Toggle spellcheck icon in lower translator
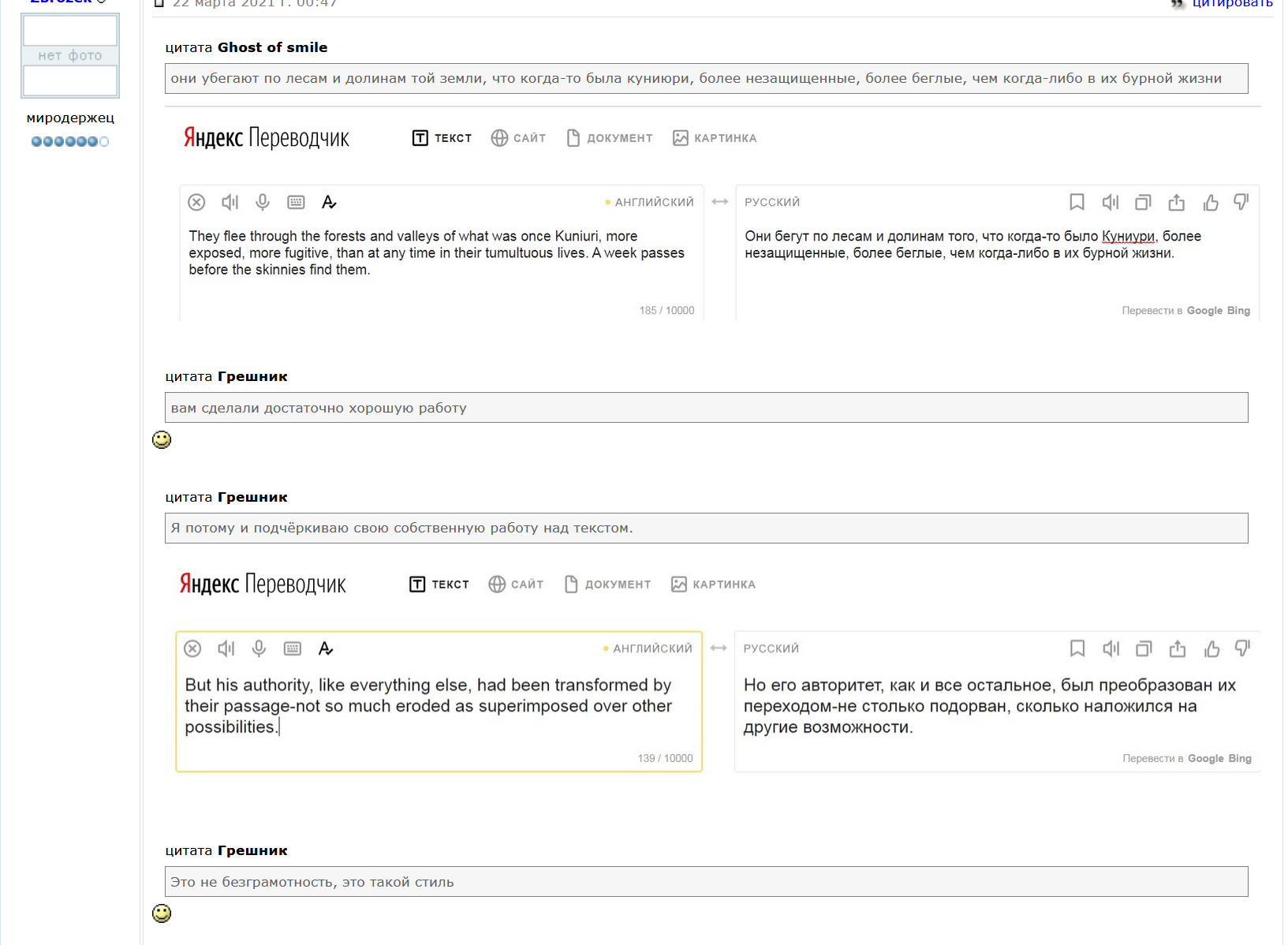 coord(326,648)
